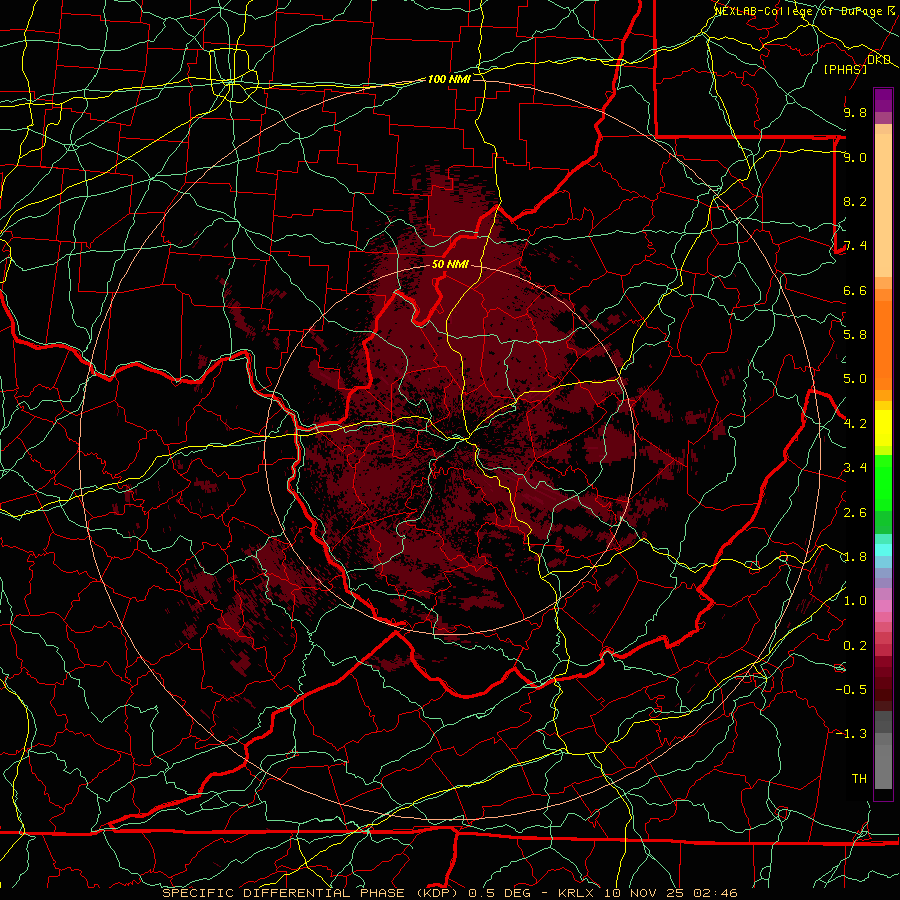Image resolution: width=900 pixels, height=900 pixels.
Task: Click the 1.8 value on the color scale
Action: (855, 557)
